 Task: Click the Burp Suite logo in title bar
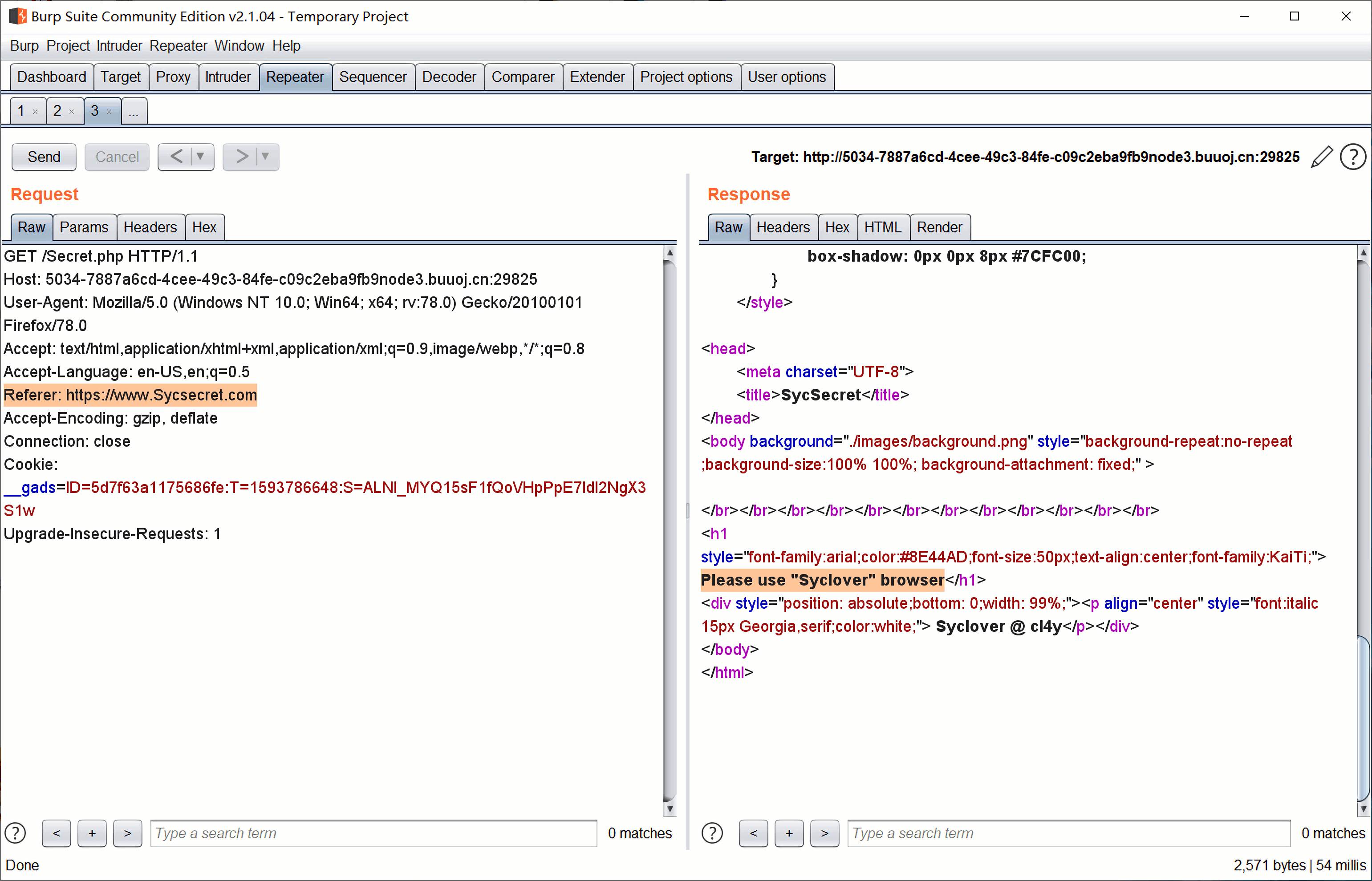click(x=18, y=16)
